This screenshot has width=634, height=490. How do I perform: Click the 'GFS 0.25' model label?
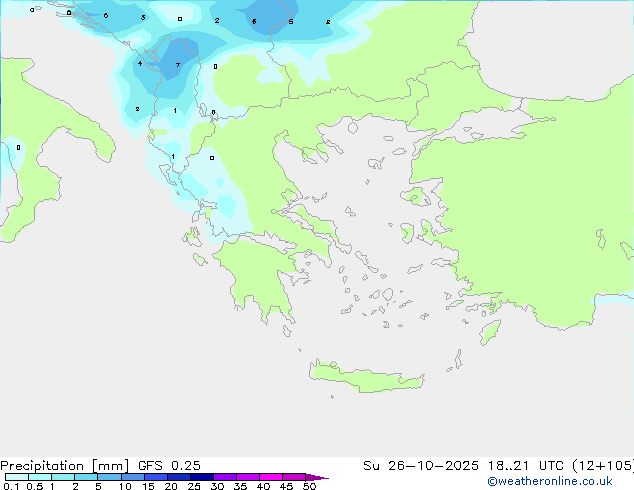tap(169, 466)
